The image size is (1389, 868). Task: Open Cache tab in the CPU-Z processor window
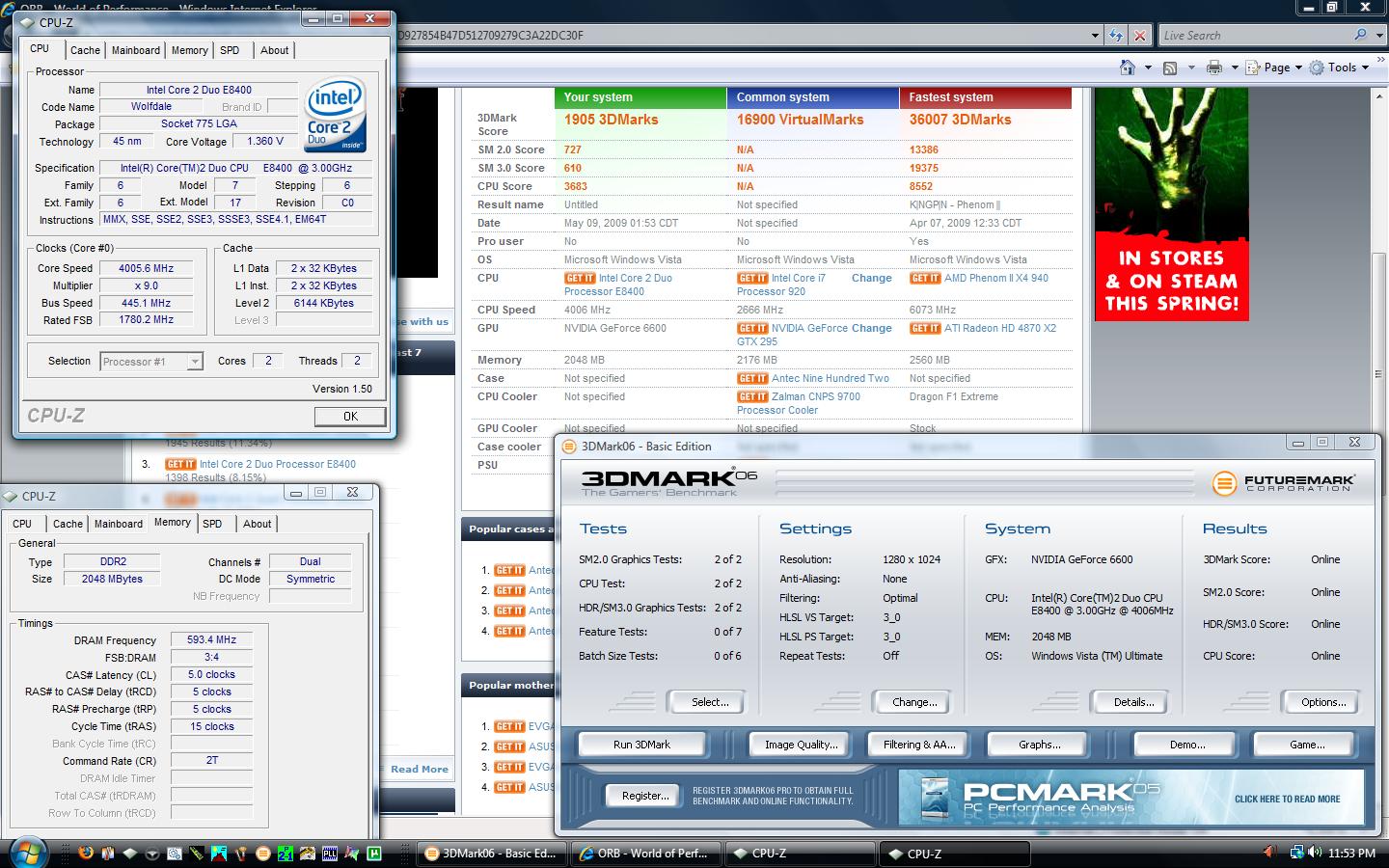pyautogui.click(x=85, y=50)
